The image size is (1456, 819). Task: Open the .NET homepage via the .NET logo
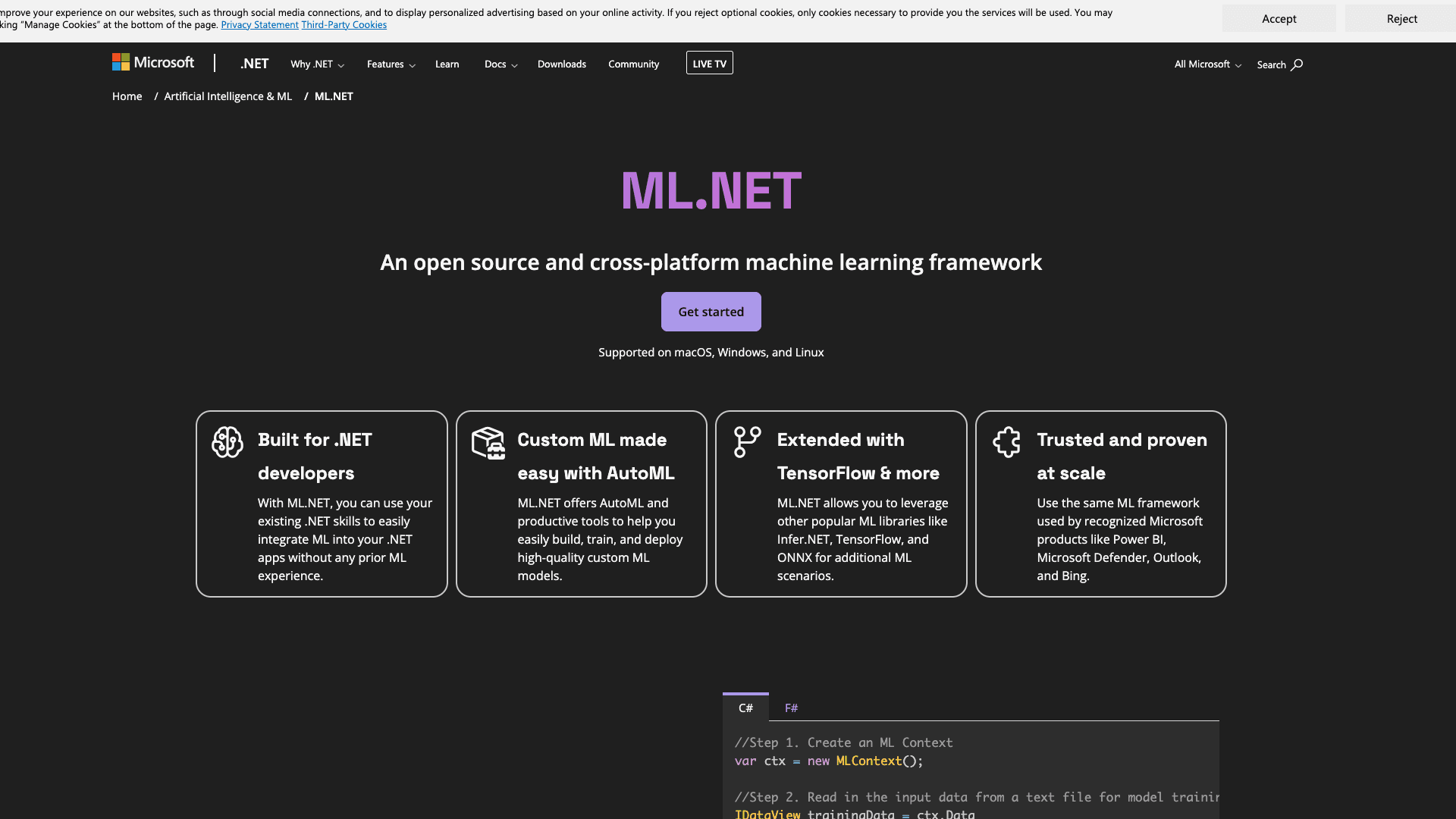(254, 64)
